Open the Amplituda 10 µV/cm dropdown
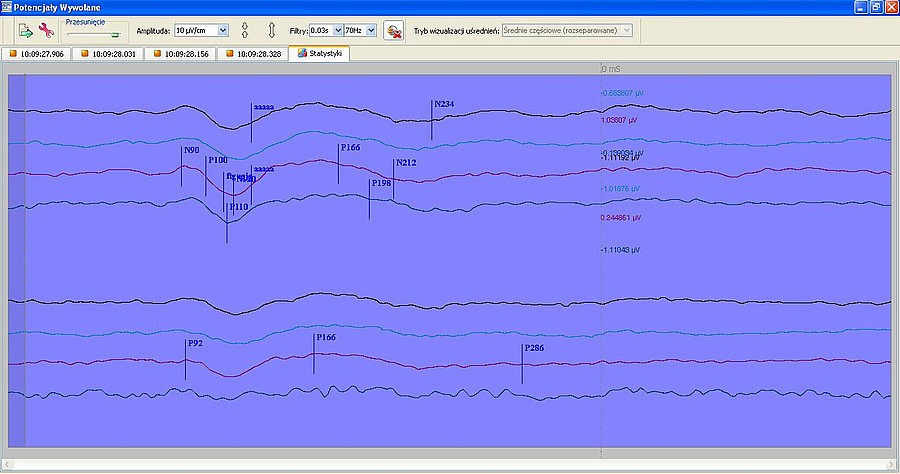This screenshot has width=900, height=474. (223, 30)
